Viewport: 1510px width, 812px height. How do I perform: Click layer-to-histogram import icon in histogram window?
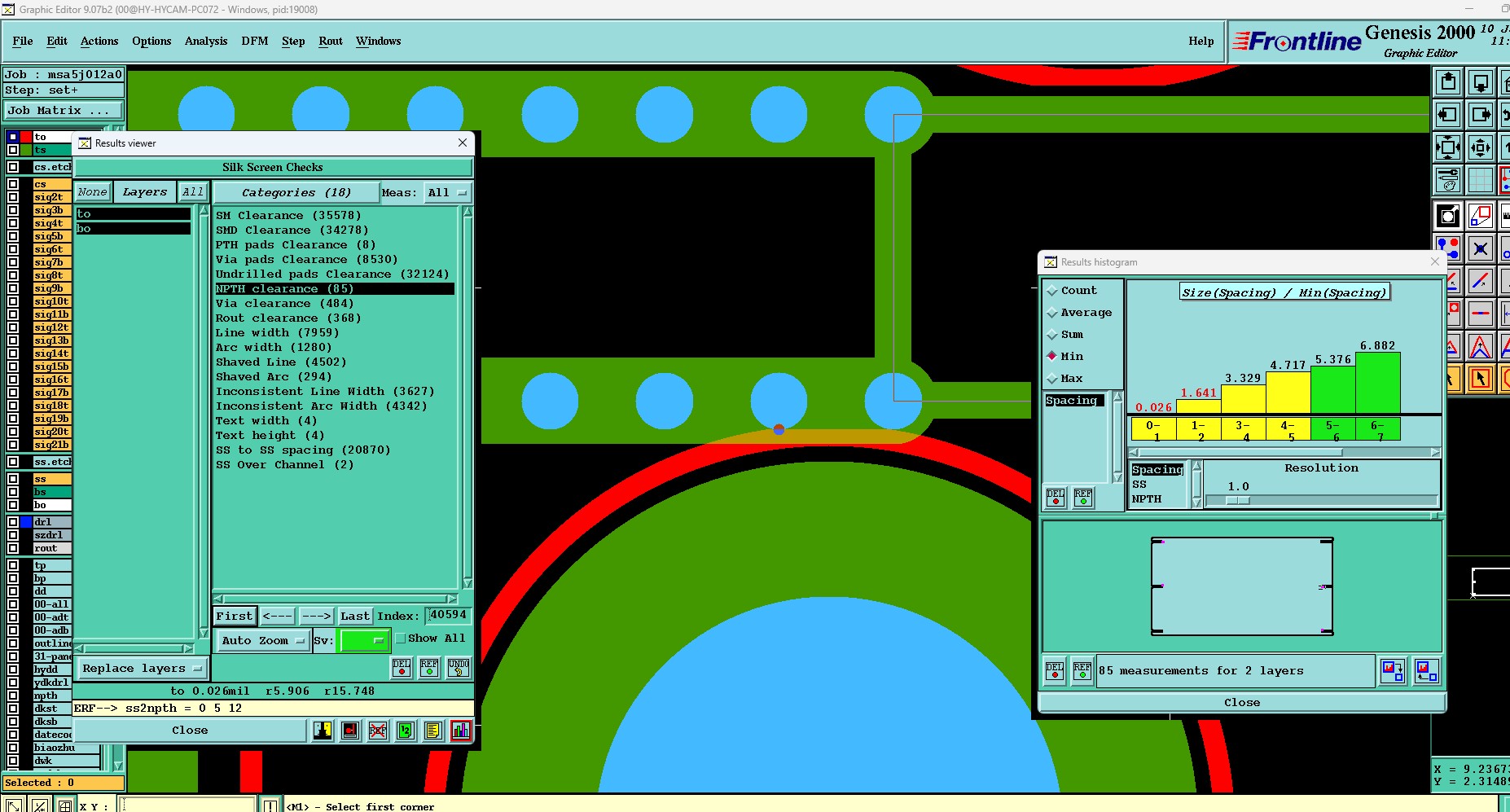pyautogui.click(x=1426, y=671)
